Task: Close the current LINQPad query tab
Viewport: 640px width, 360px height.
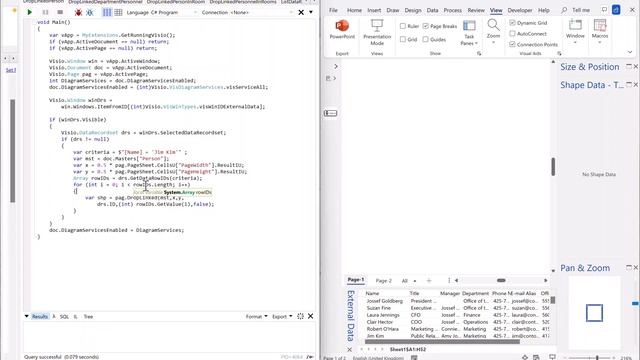Action: (301, 13)
